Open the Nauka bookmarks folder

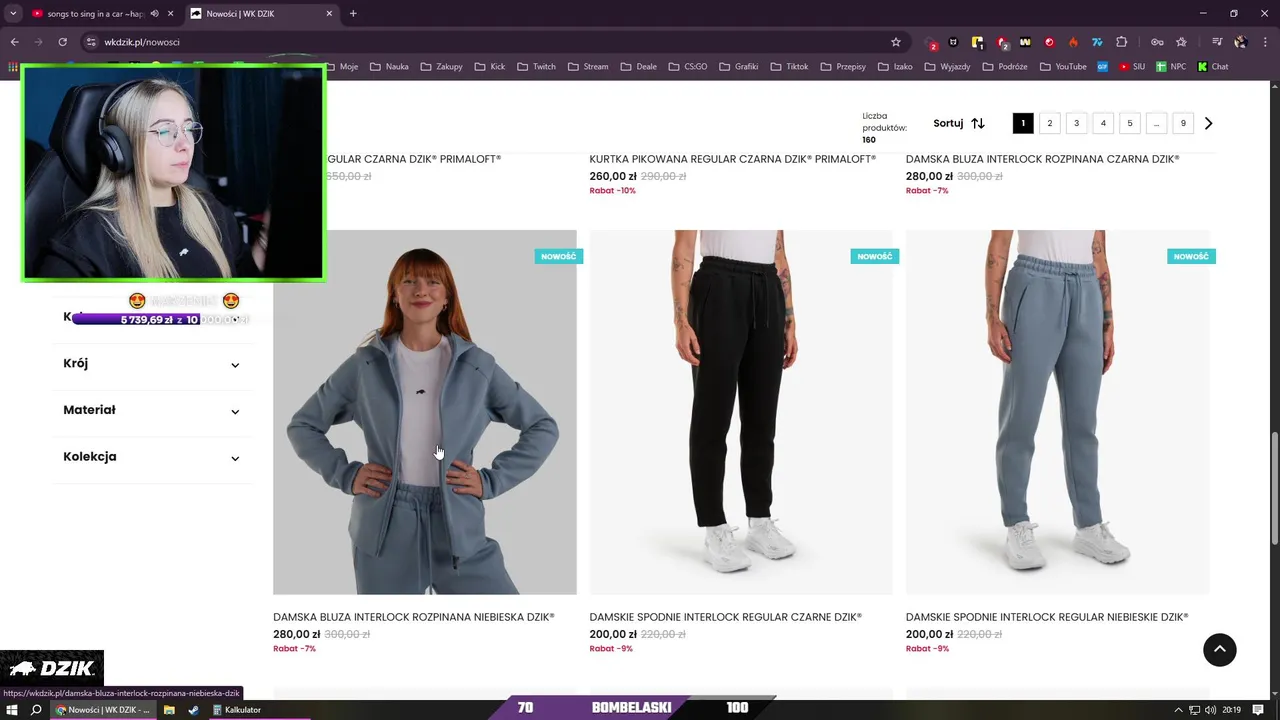tap(389, 67)
